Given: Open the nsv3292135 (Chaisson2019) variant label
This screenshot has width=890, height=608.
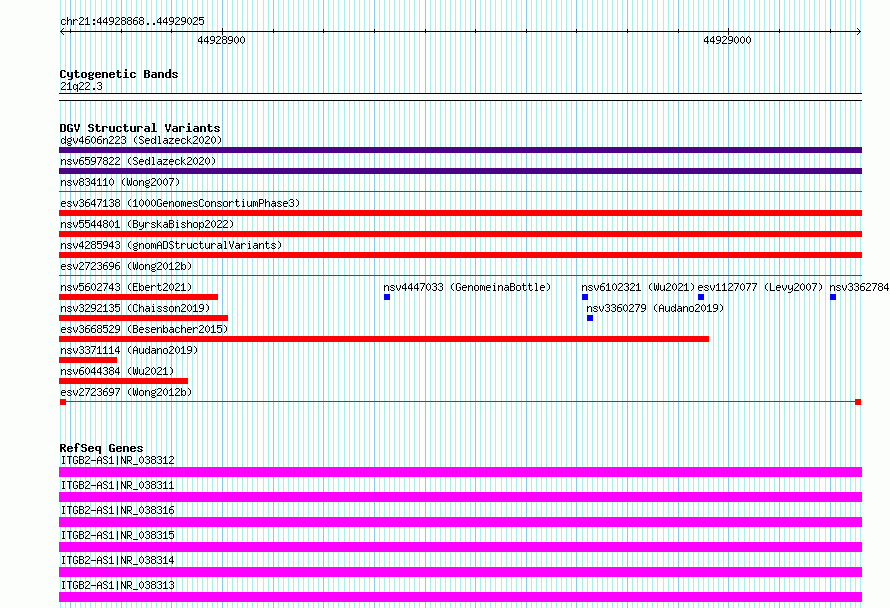Looking at the screenshot, I should (135, 308).
